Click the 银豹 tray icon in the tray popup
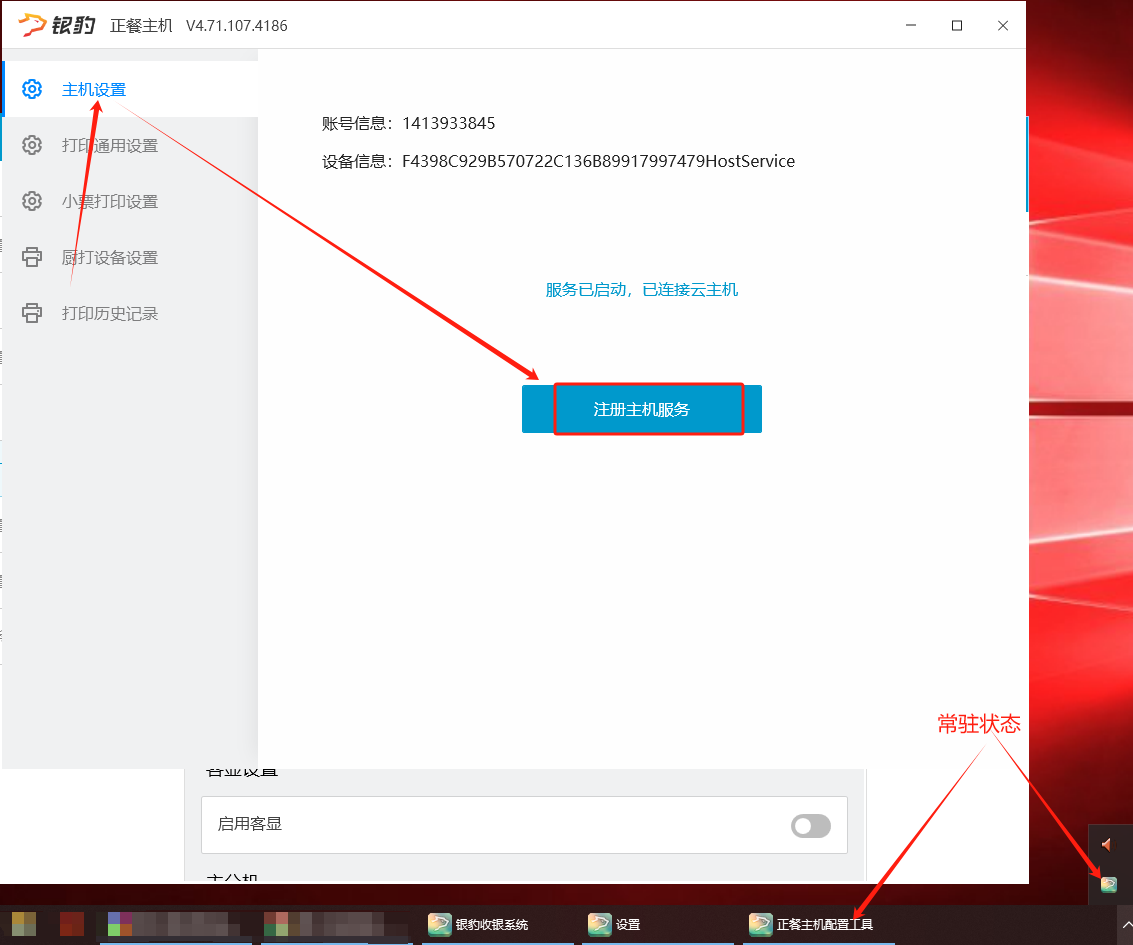This screenshot has width=1133, height=945. [1108, 884]
